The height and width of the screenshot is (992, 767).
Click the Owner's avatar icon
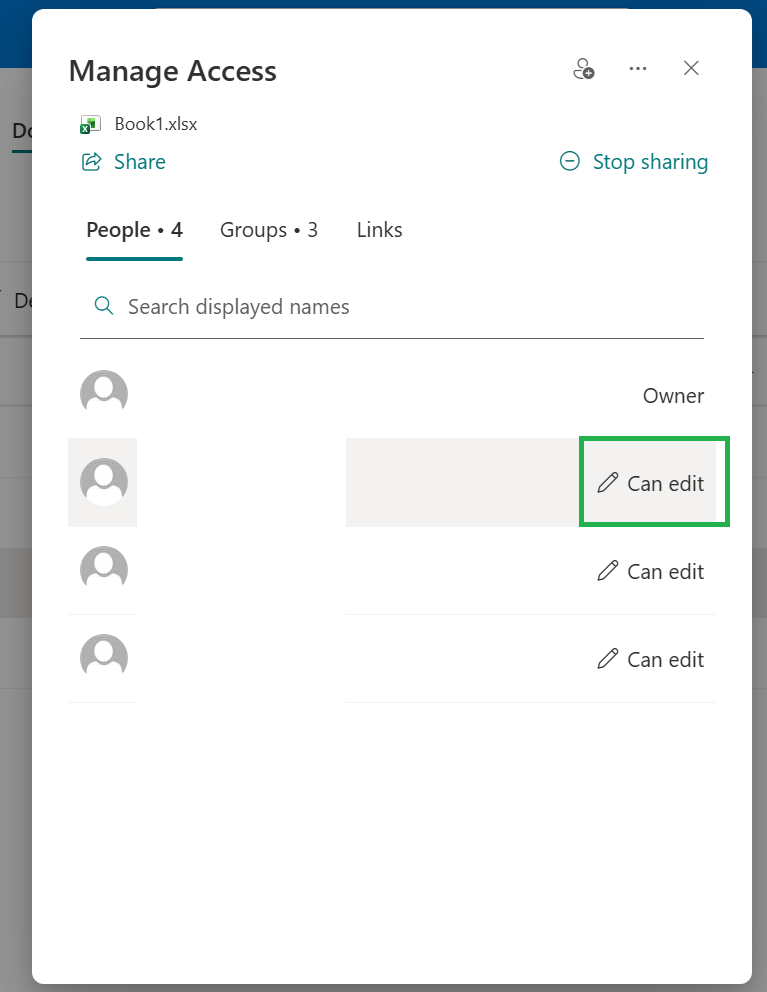104,394
